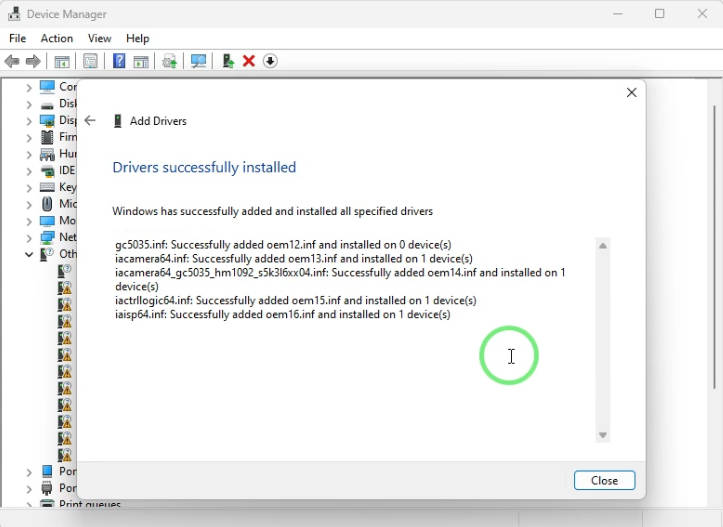Click the 'iacamera64.inf' oem13 result line
This screenshot has height=527, width=723.
pyautogui.click(x=294, y=258)
